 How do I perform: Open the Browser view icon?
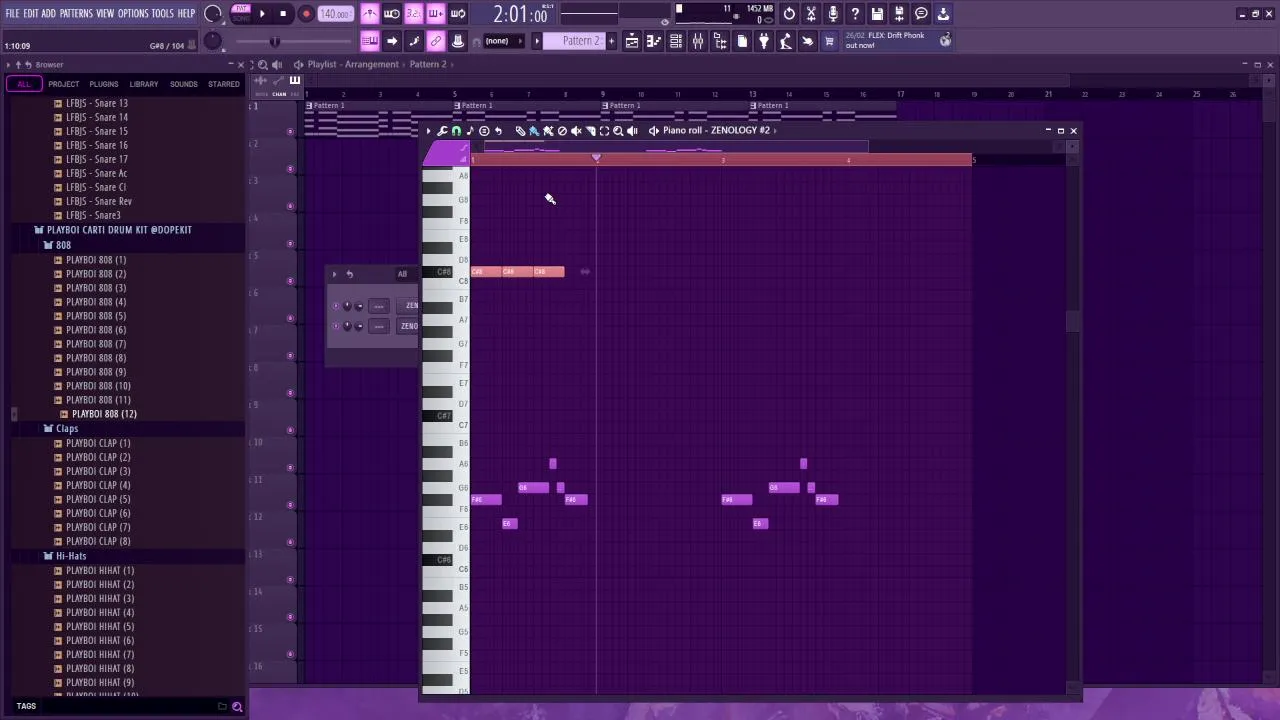click(x=720, y=41)
